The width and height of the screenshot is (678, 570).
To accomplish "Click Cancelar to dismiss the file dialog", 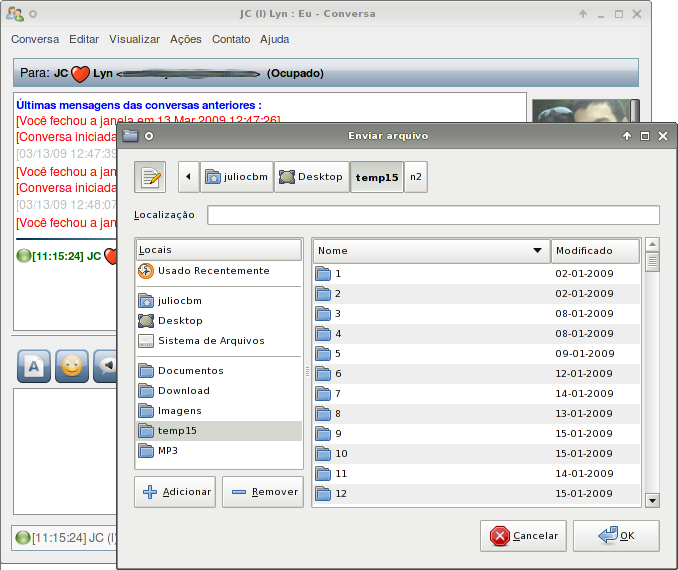I will (523, 536).
